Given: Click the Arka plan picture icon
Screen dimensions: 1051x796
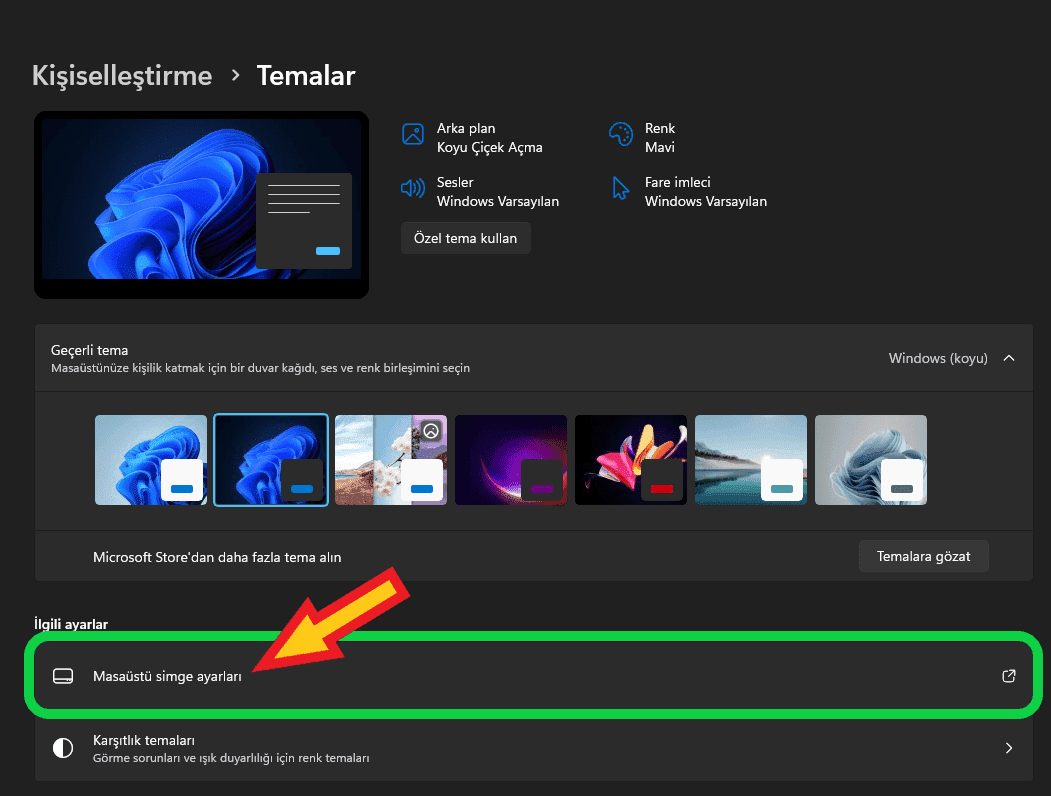Looking at the screenshot, I should (x=413, y=135).
